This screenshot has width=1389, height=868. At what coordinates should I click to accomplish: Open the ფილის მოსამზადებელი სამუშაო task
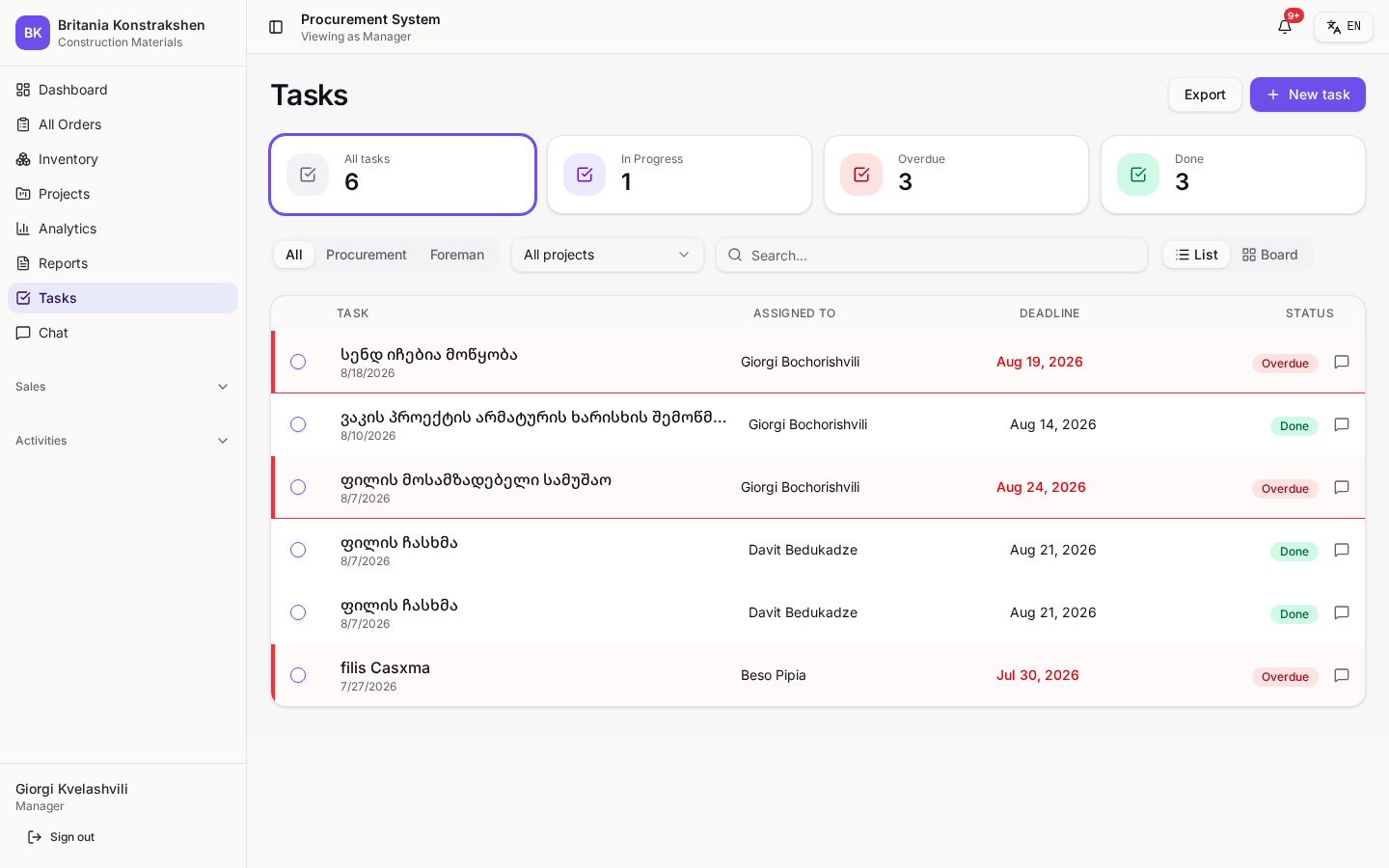(x=476, y=479)
